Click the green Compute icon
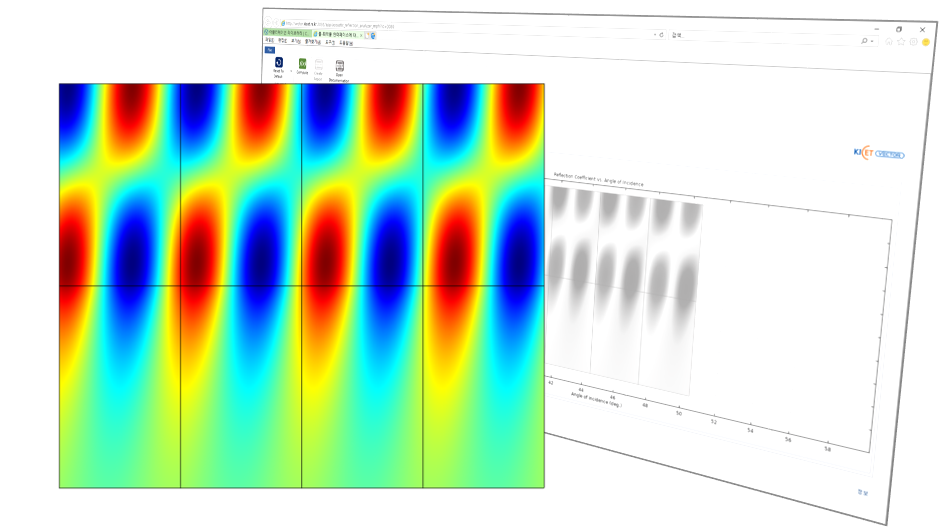The width and height of the screenshot is (945, 531). pyautogui.click(x=303, y=64)
